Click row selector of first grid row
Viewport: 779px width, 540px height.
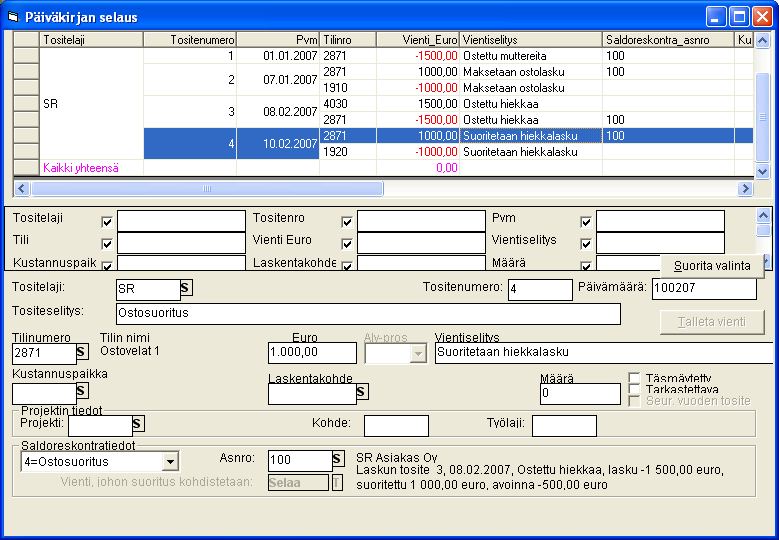click(26, 56)
